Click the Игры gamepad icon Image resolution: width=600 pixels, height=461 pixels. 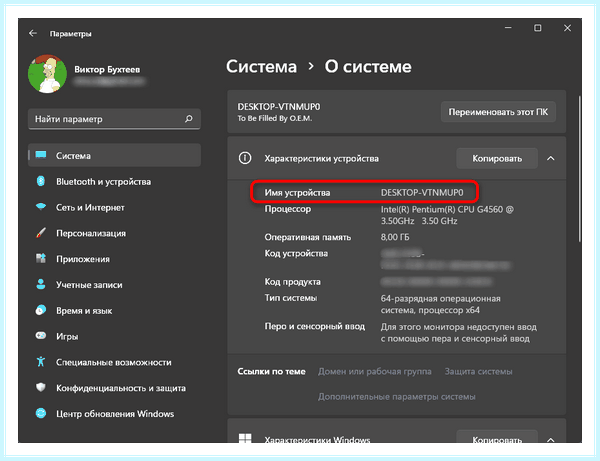click(41, 336)
